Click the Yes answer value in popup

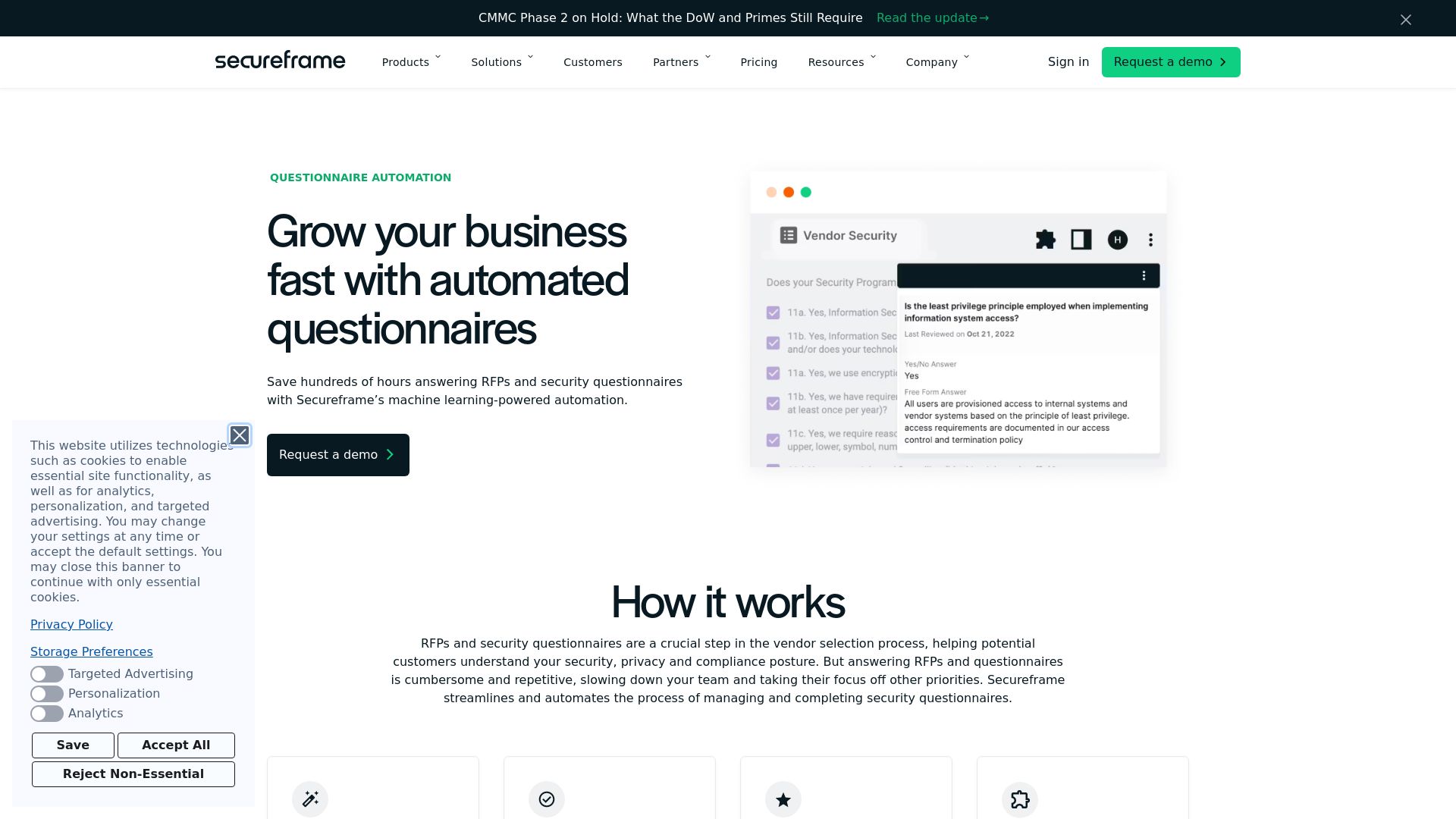pyautogui.click(x=912, y=376)
